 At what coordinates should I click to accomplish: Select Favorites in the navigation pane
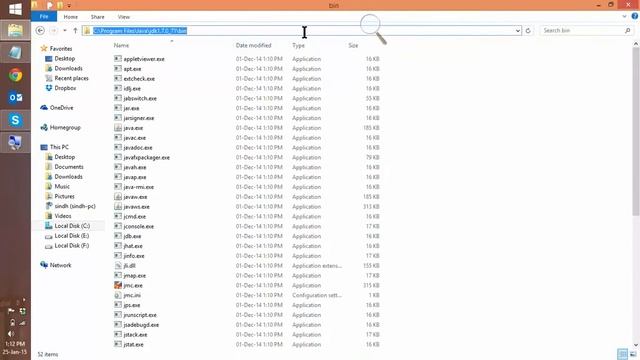click(x=61, y=49)
